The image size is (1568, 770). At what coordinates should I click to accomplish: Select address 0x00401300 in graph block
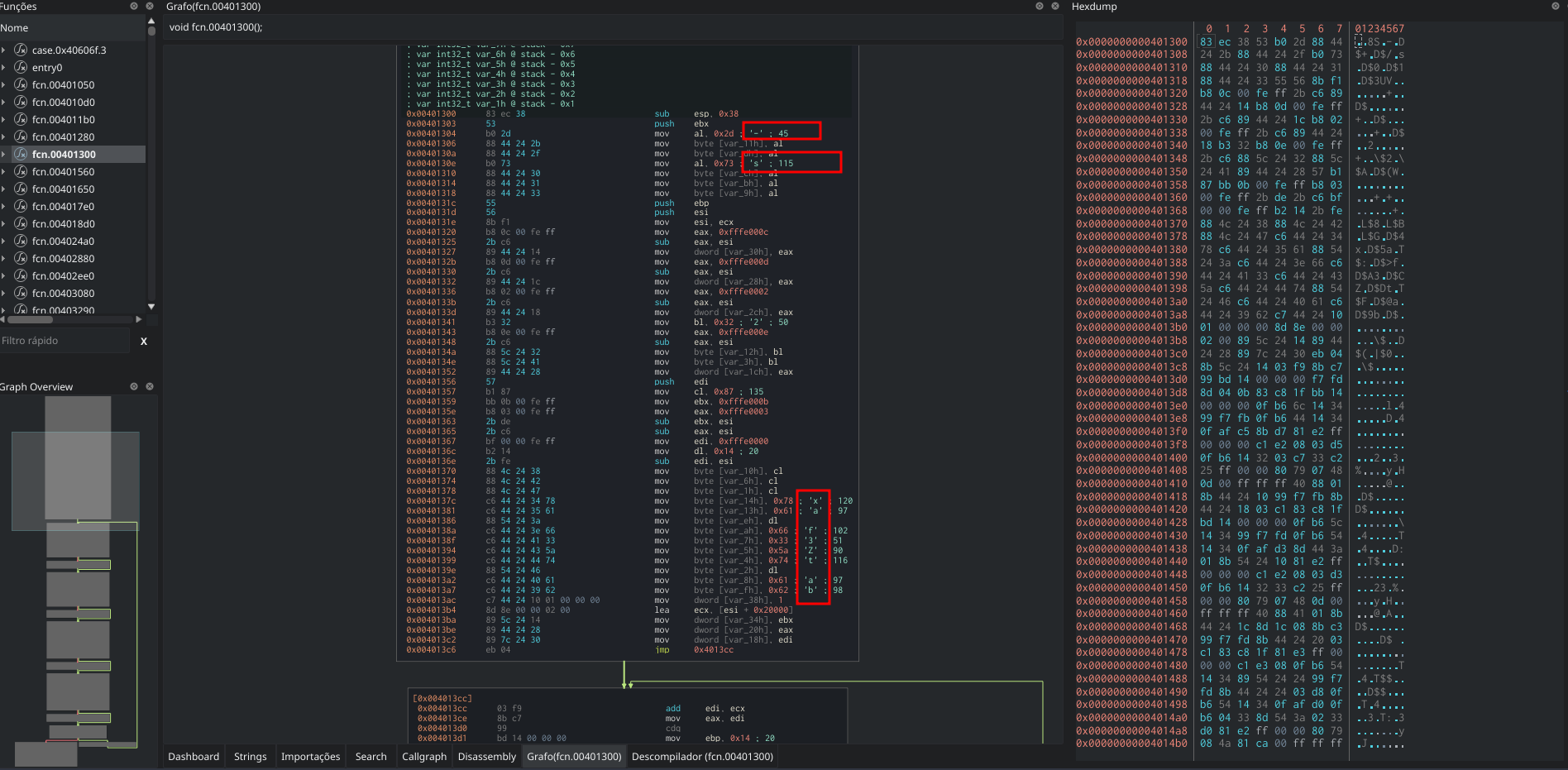(x=431, y=113)
